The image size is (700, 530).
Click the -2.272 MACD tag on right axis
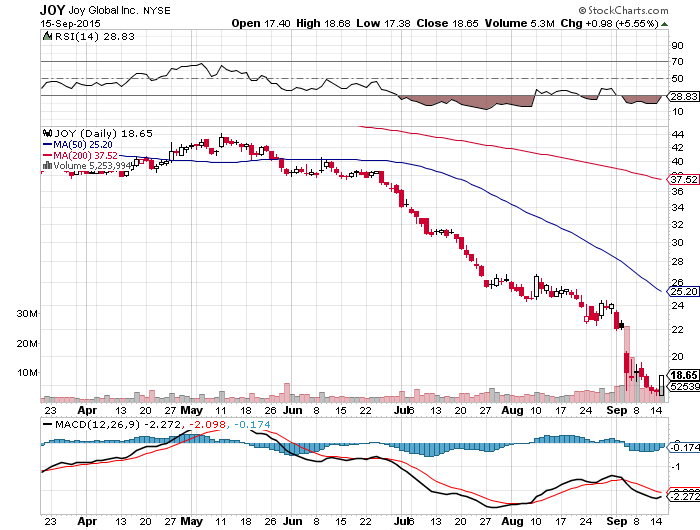[684, 497]
